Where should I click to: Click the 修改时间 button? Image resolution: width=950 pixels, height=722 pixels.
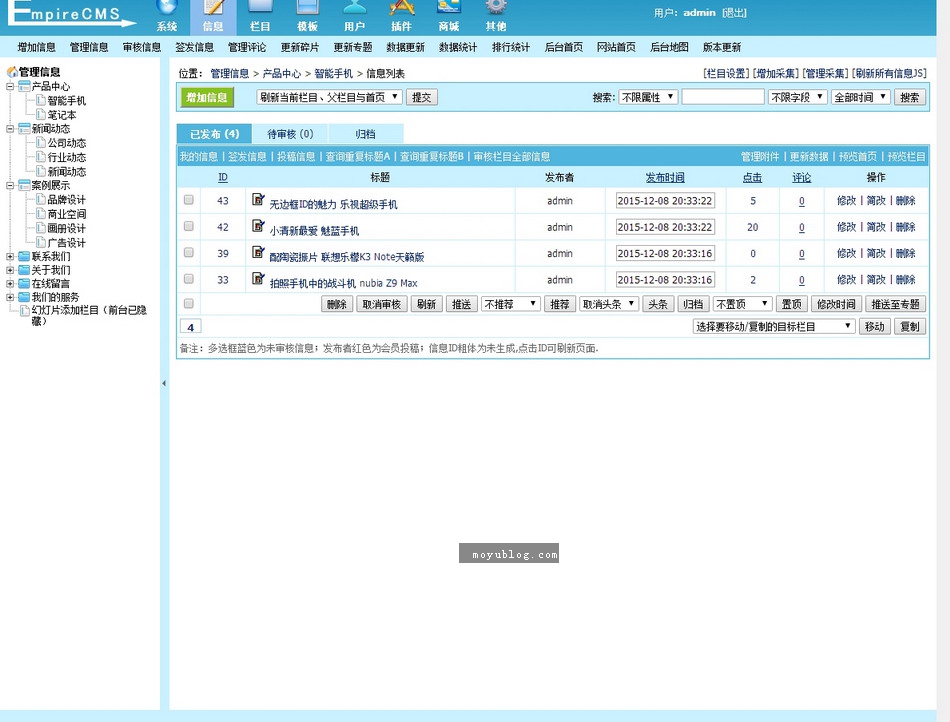pyautogui.click(x=836, y=304)
